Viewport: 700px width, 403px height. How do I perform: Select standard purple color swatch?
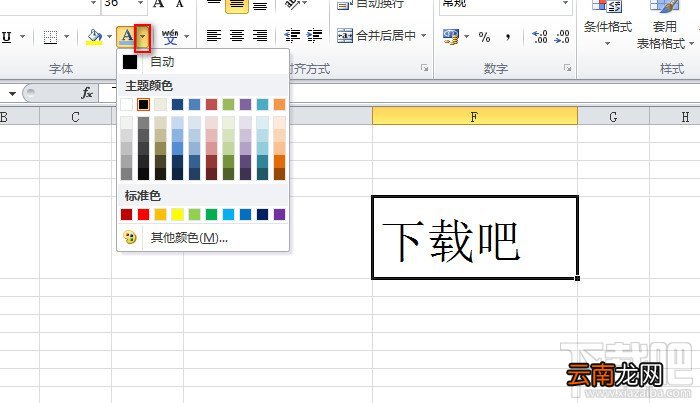279,215
